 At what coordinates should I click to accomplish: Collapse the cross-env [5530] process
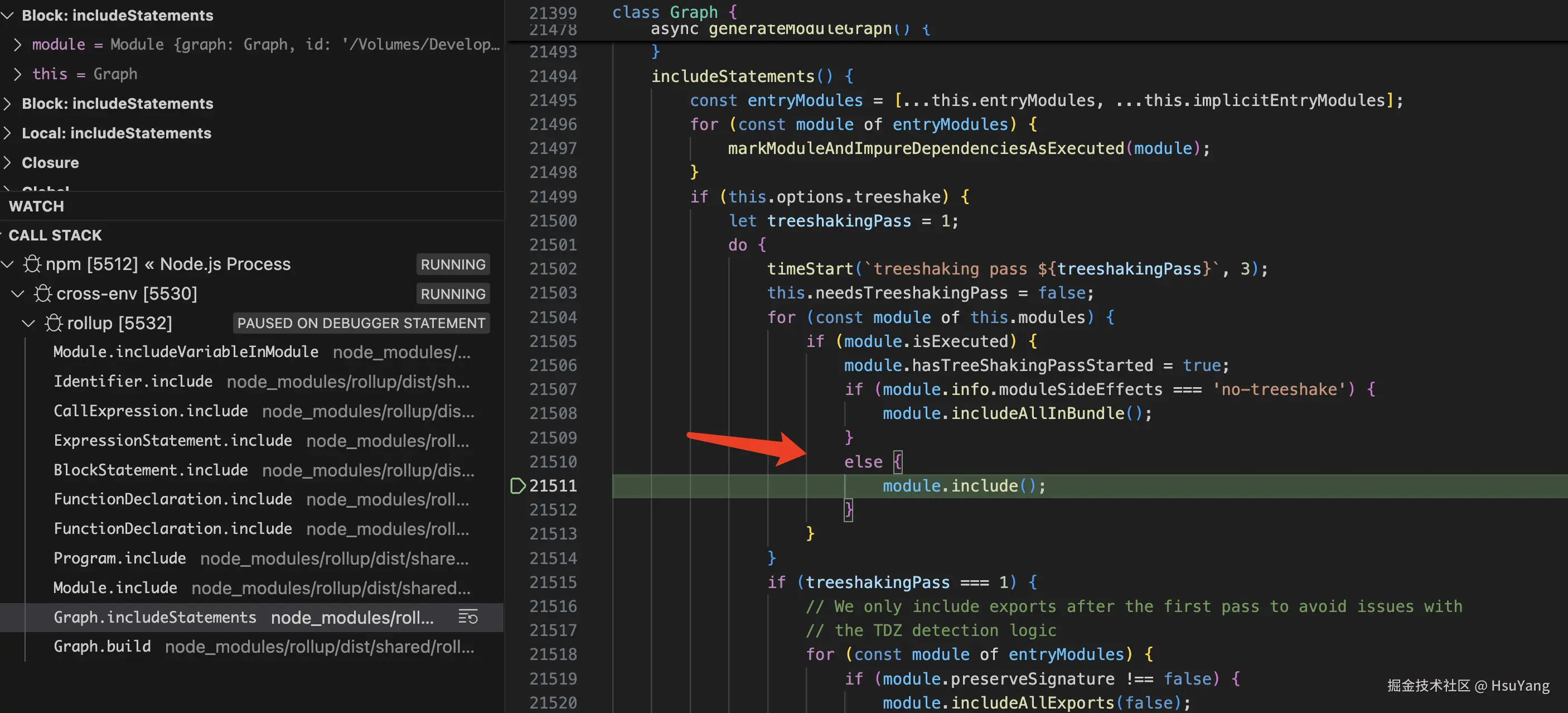click(18, 293)
